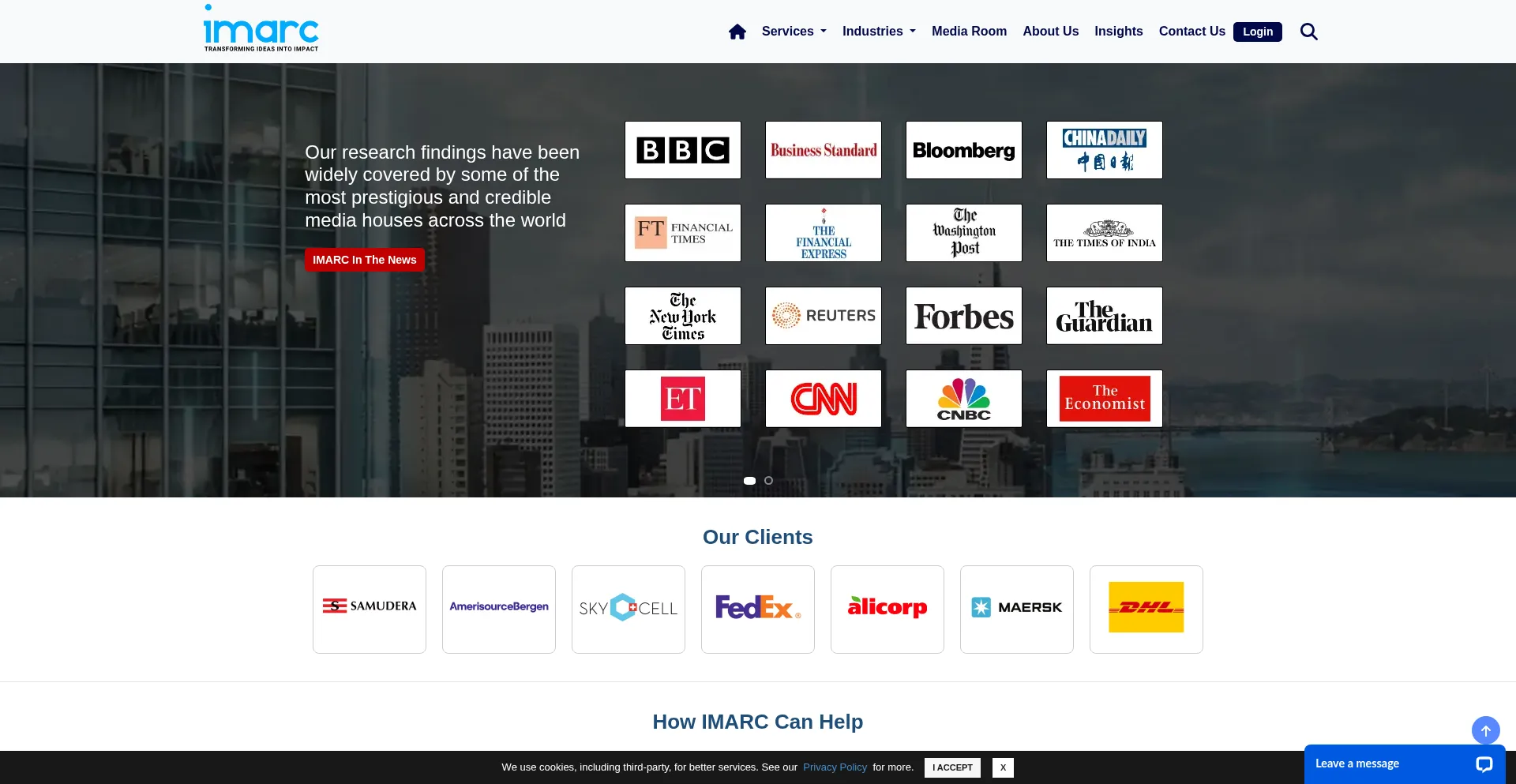
Task: Click The Guardian logo tile
Action: tap(1105, 316)
